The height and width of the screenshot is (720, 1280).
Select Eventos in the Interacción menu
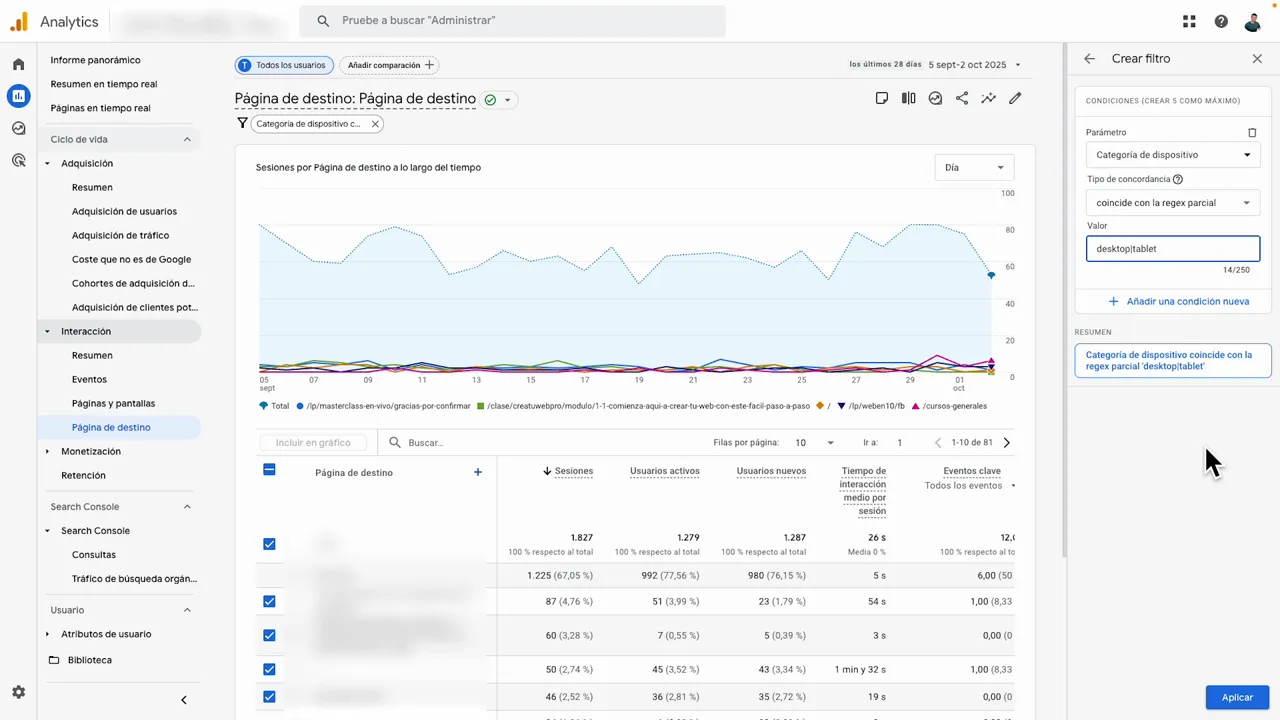[x=89, y=379]
